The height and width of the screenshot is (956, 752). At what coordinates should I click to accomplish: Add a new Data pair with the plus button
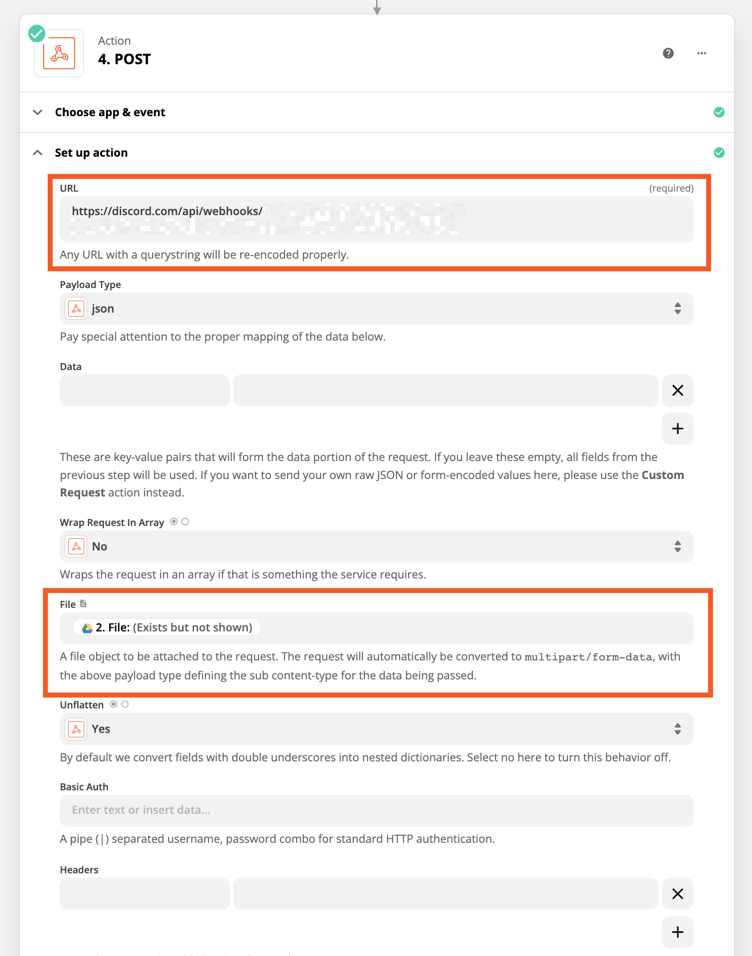(677, 428)
